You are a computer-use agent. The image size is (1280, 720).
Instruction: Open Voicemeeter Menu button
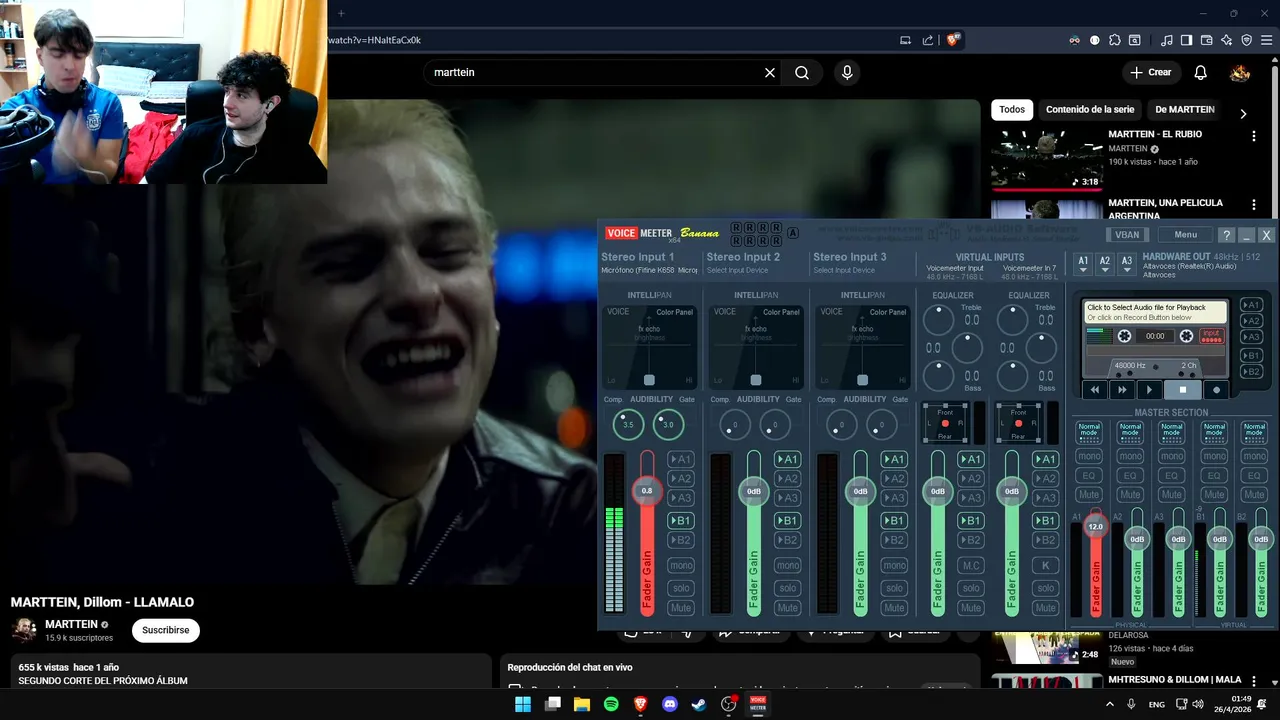coord(1185,235)
